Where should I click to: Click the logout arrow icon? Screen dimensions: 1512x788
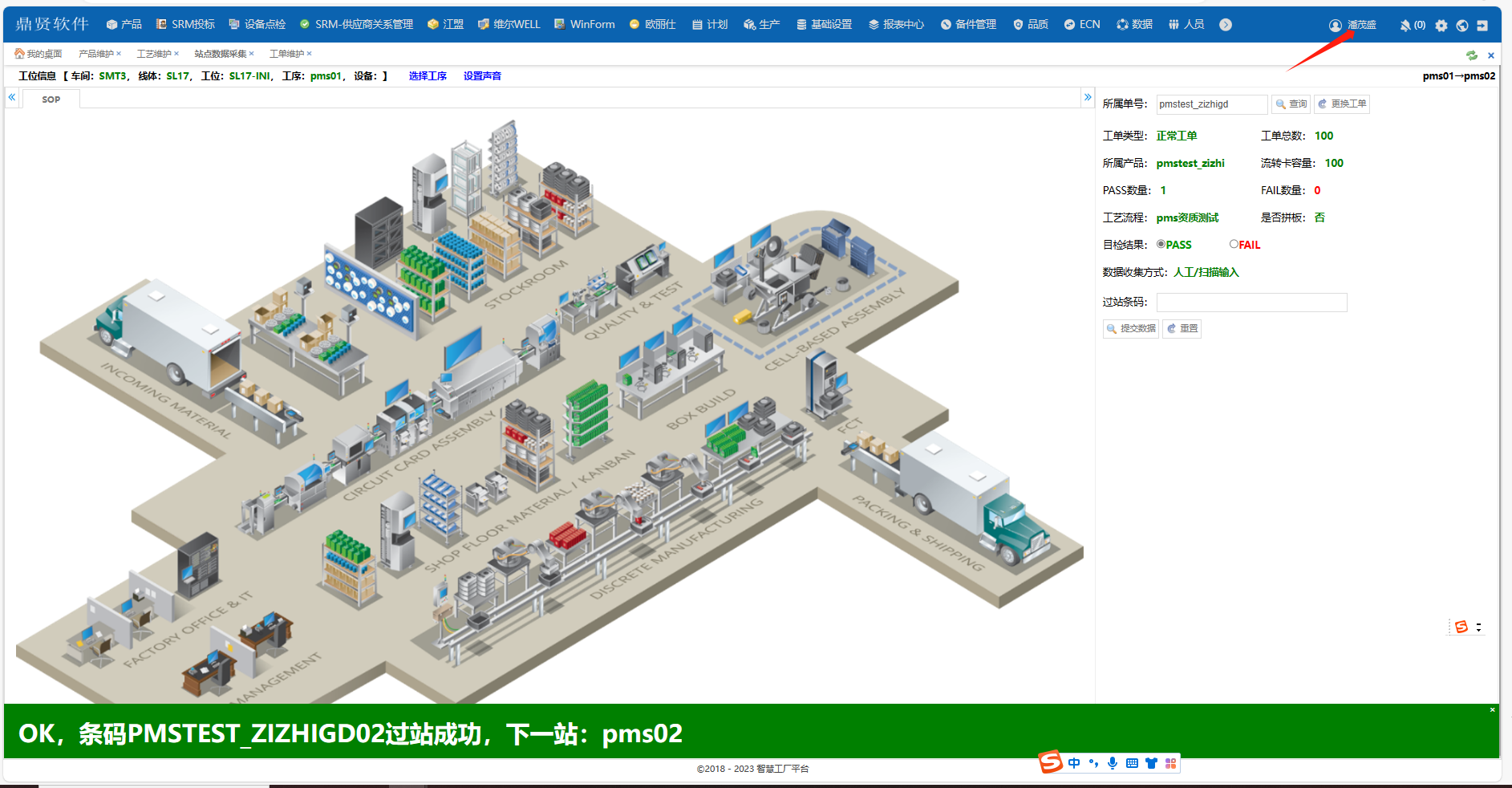point(1482,26)
